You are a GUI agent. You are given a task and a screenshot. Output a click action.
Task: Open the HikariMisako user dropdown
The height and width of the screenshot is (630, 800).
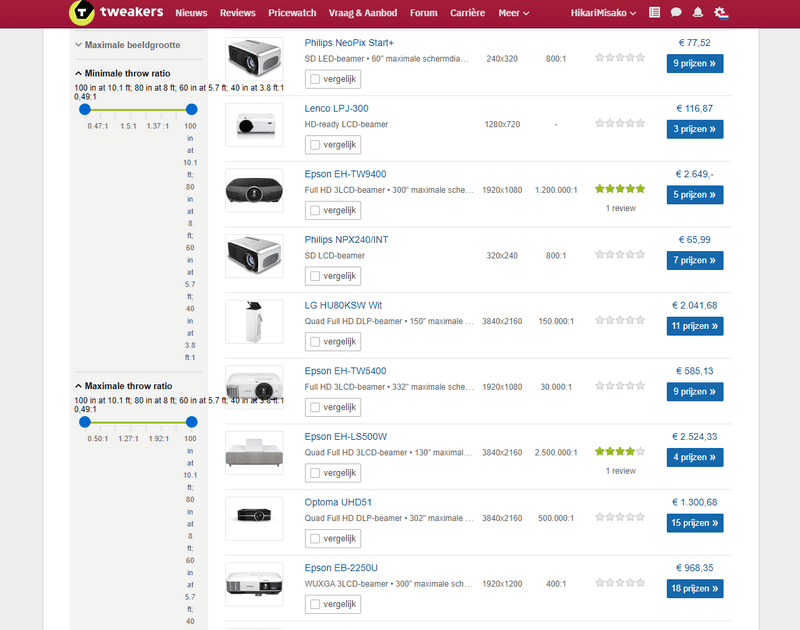pos(603,13)
